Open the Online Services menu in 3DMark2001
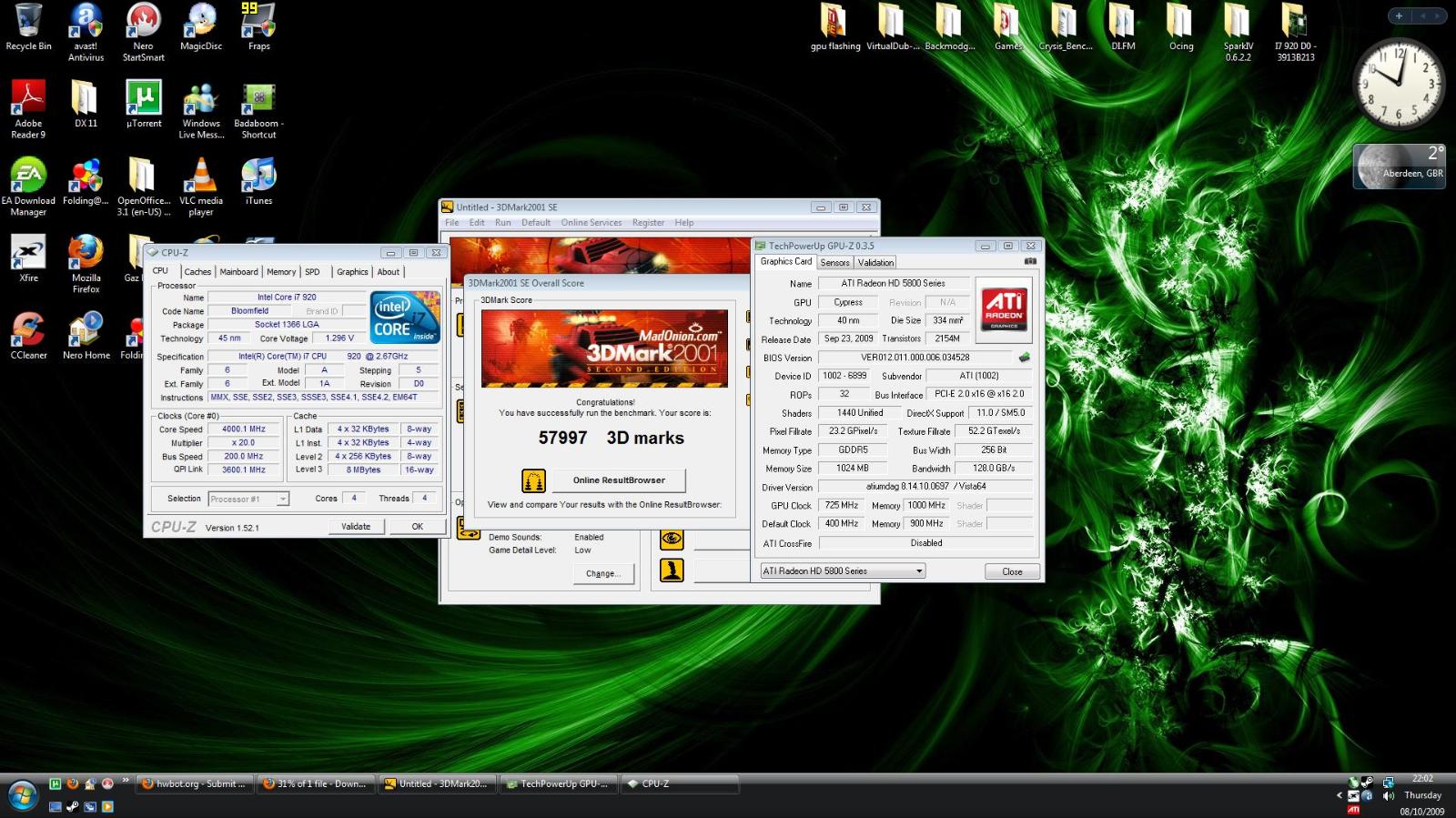Image resolution: width=1456 pixels, height=818 pixels. (x=591, y=222)
